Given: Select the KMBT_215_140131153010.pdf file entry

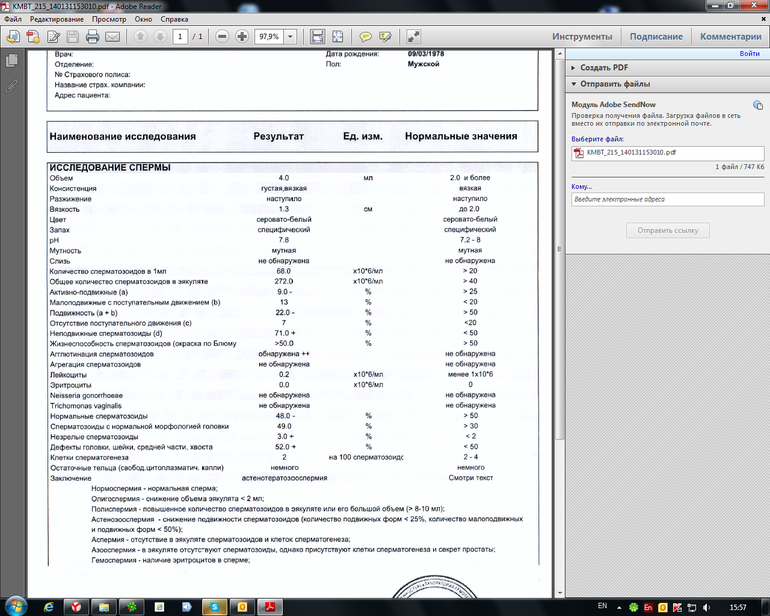Looking at the screenshot, I should pyautogui.click(x=667, y=153).
